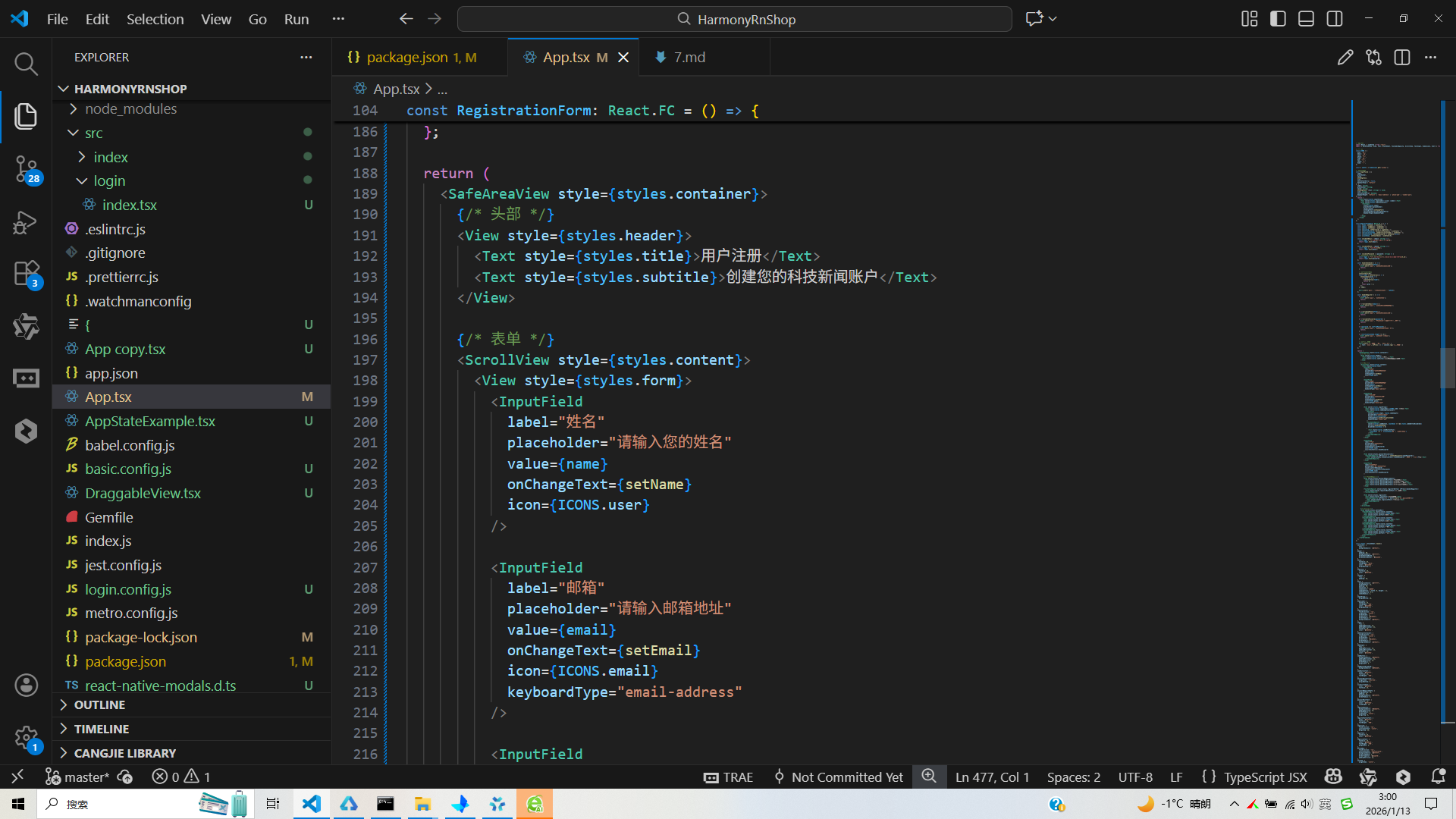Open the Run and Debug view
Screen dimensions: 1456x819
(x=26, y=222)
